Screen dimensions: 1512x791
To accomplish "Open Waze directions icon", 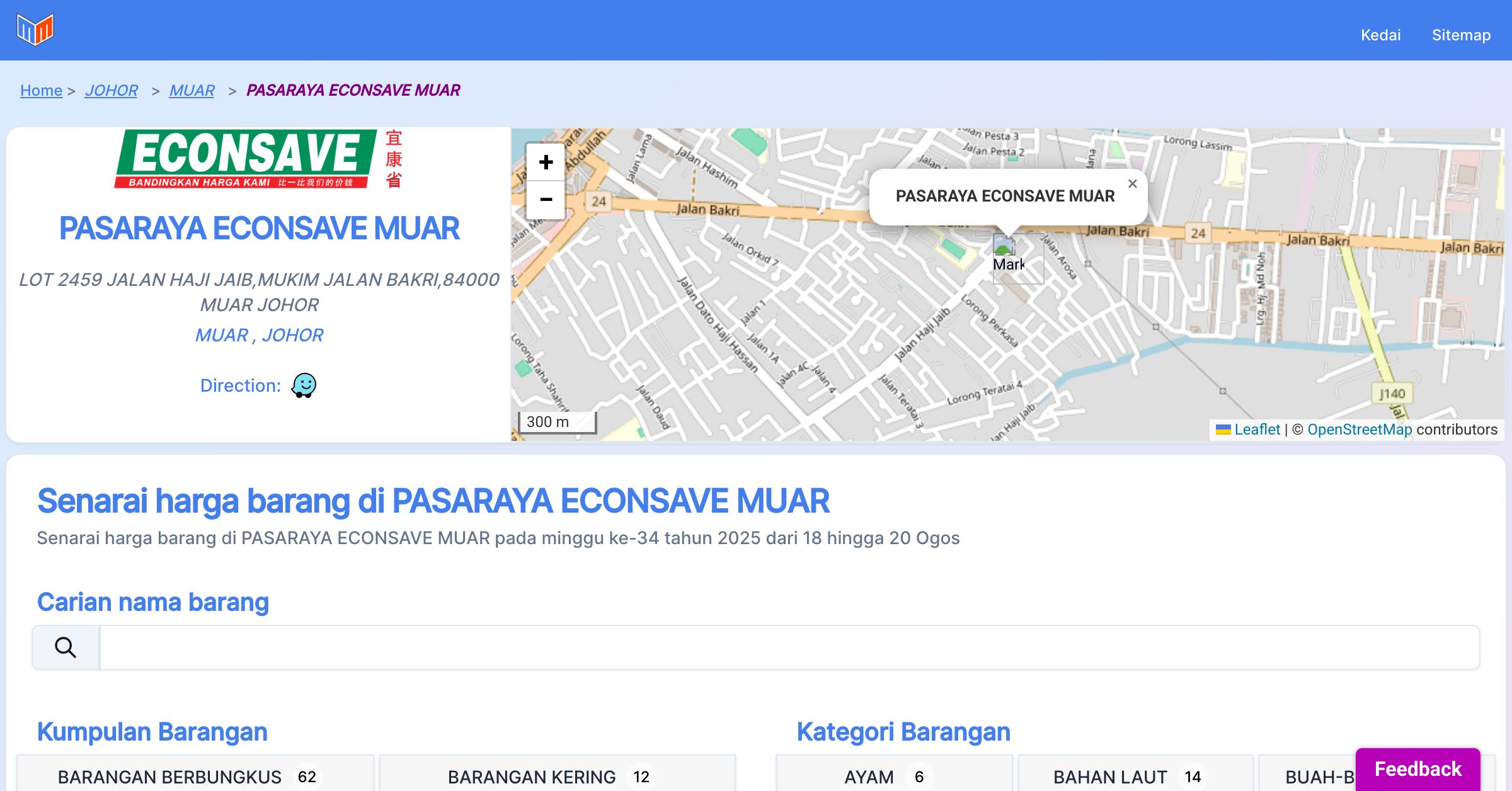I will (304, 385).
